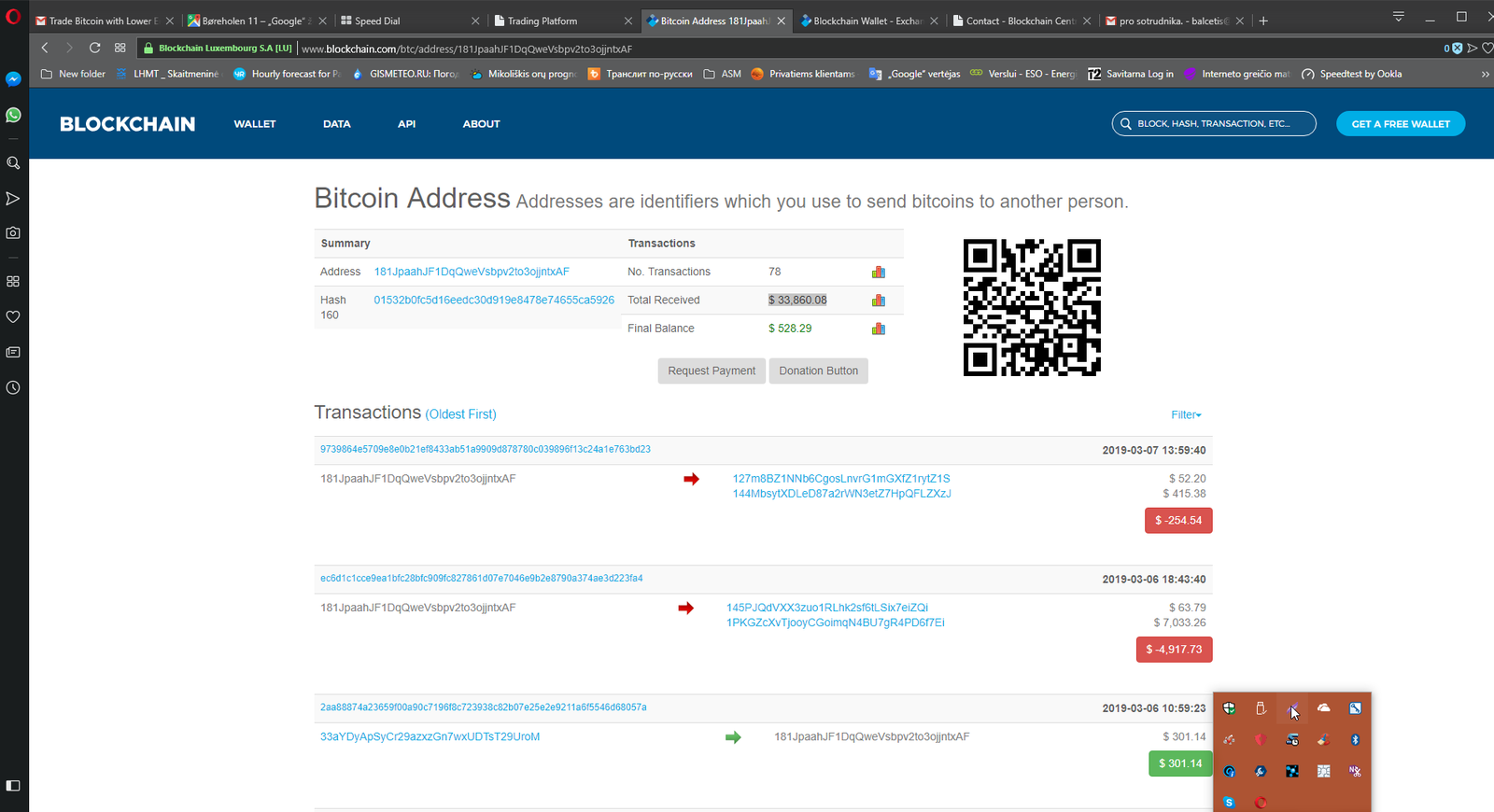Open History clock icon in sidebar
1494x812 pixels.
[13, 387]
